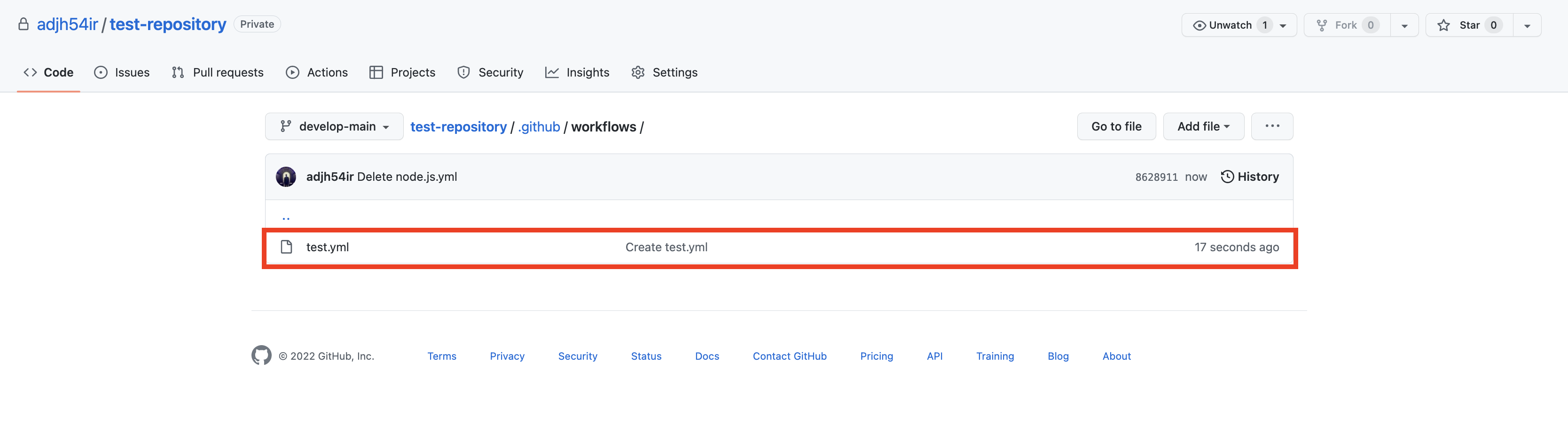Open the footer Security link
Image resolution: width=1568 pixels, height=448 pixels.
coord(578,356)
